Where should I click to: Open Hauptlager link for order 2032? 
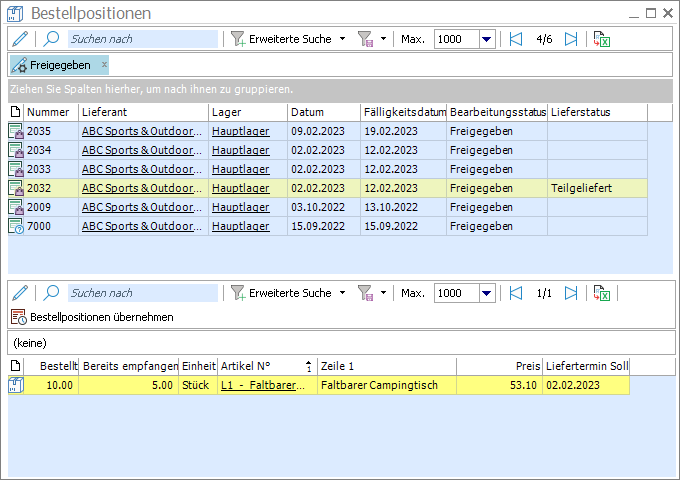tap(240, 188)
